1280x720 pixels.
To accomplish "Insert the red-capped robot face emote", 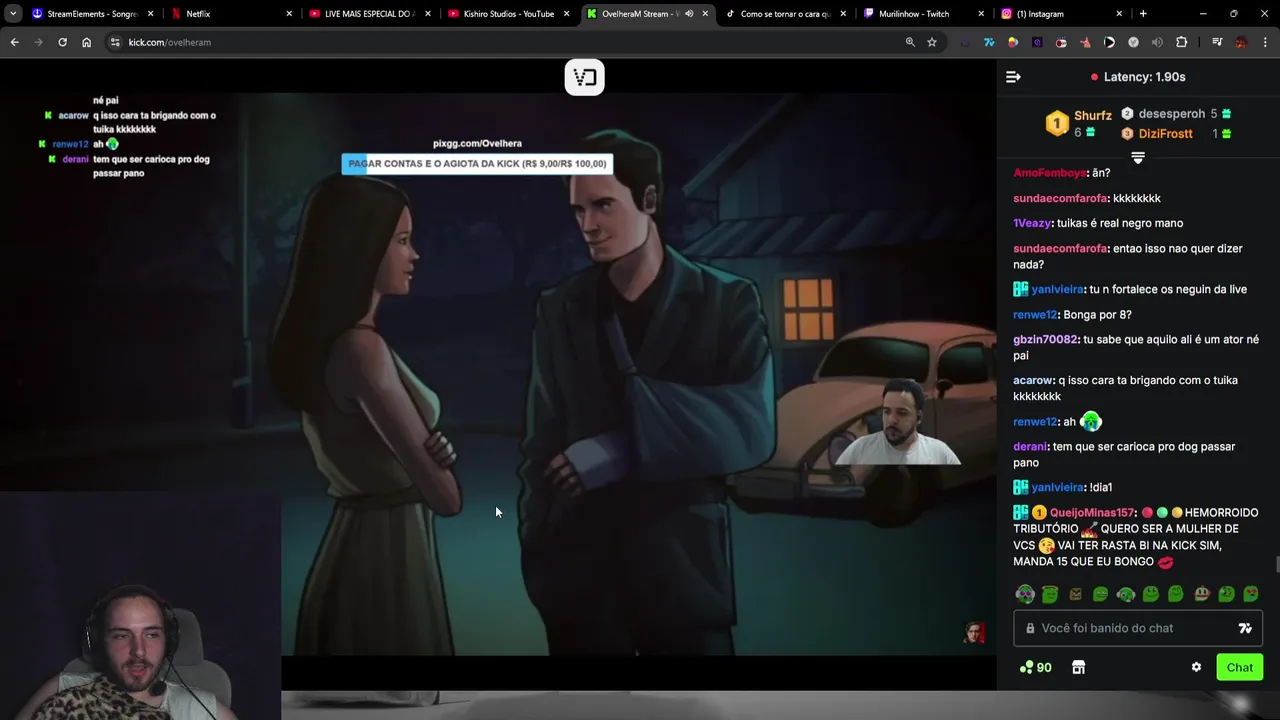I will click(1201, 594).
